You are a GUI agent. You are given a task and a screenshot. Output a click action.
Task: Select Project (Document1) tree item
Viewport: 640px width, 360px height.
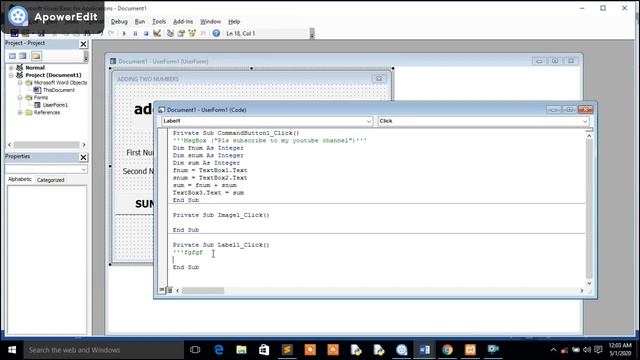tap(53, 75)
